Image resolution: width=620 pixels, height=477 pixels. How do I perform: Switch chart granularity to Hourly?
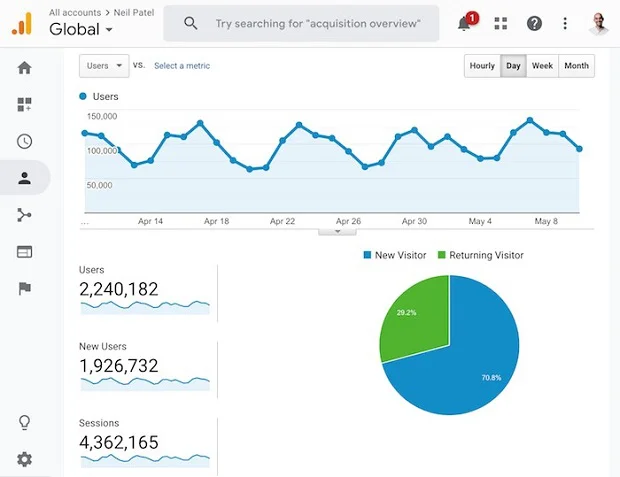[x=482, y=66]
